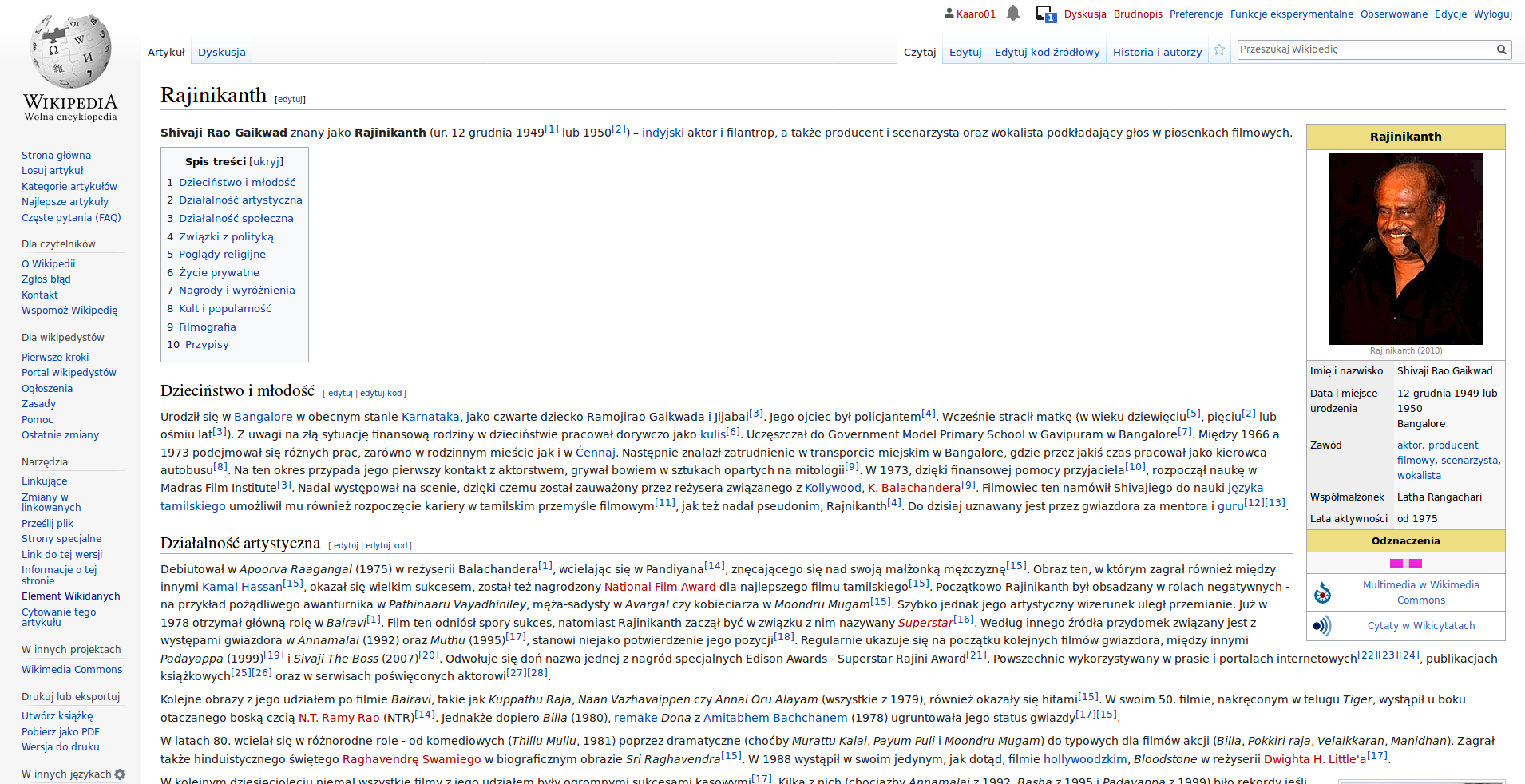
Task: Click Losuj artykuł in sidebar
Action: coord(52,171)
